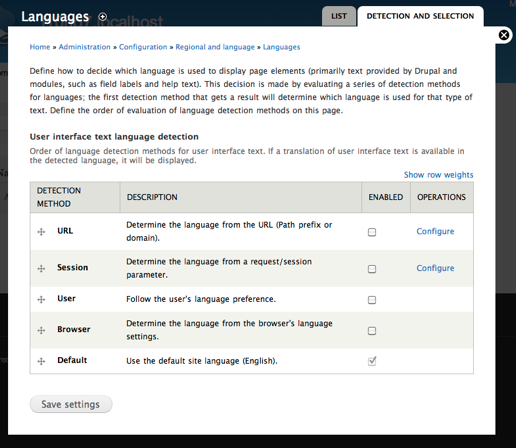This screenshot has height=448, width=516.
Task: Enable the Session detection method checkbox
Action: pos(372,269)
